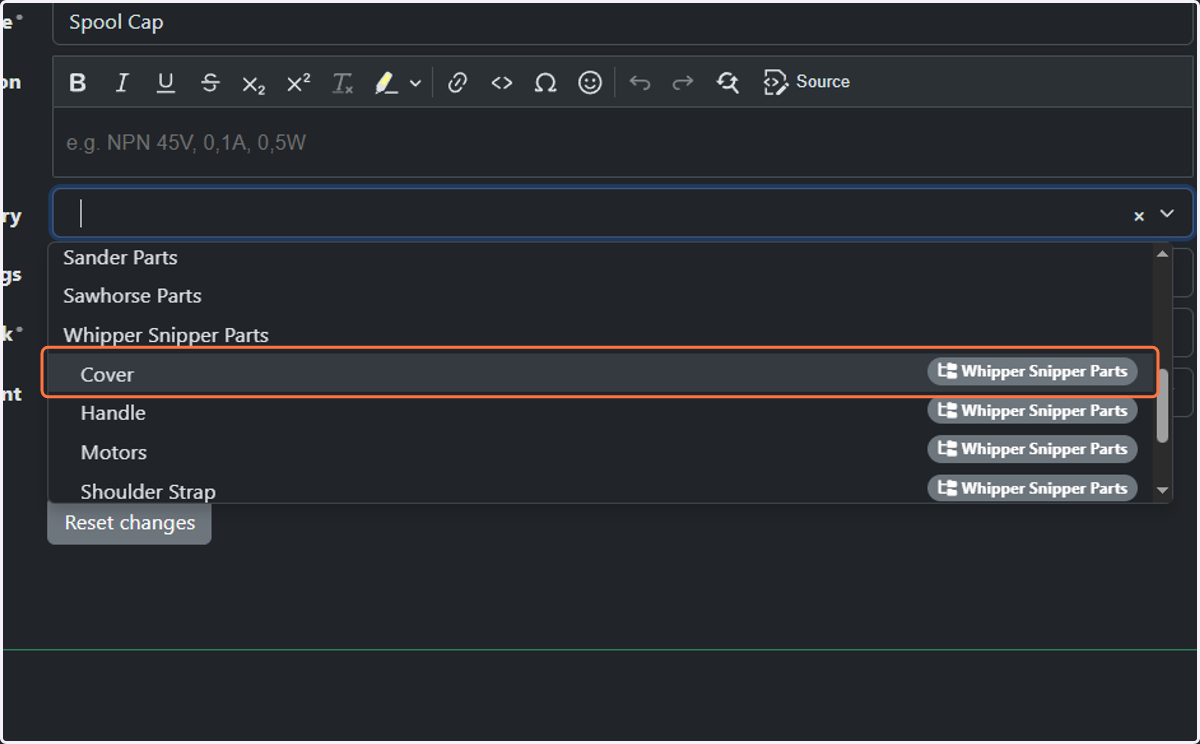This screenshot has height=744, width=1200.
Task: Choose the Motors subcategory option
Action: [x=600, y=452]
